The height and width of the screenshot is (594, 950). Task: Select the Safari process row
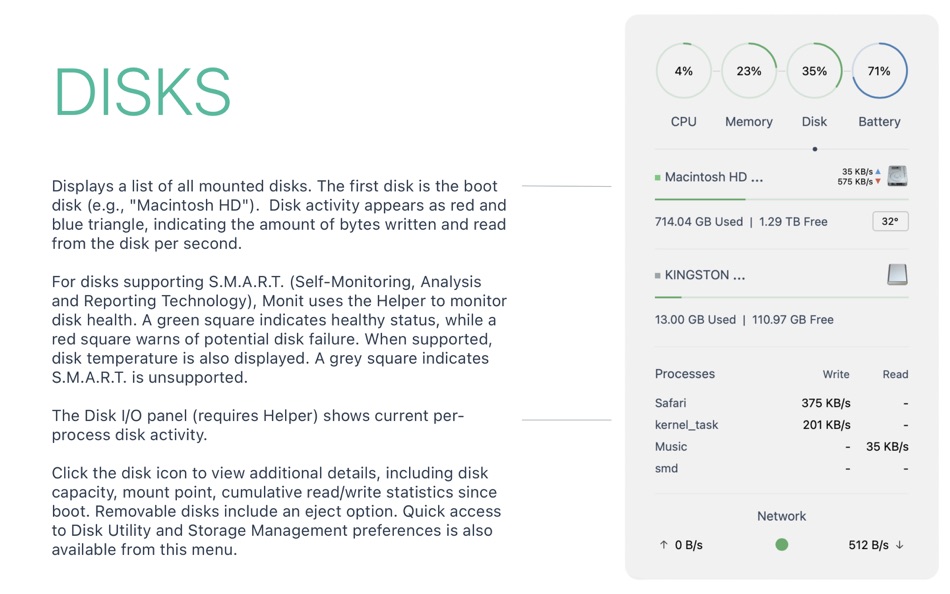(782, 403)
